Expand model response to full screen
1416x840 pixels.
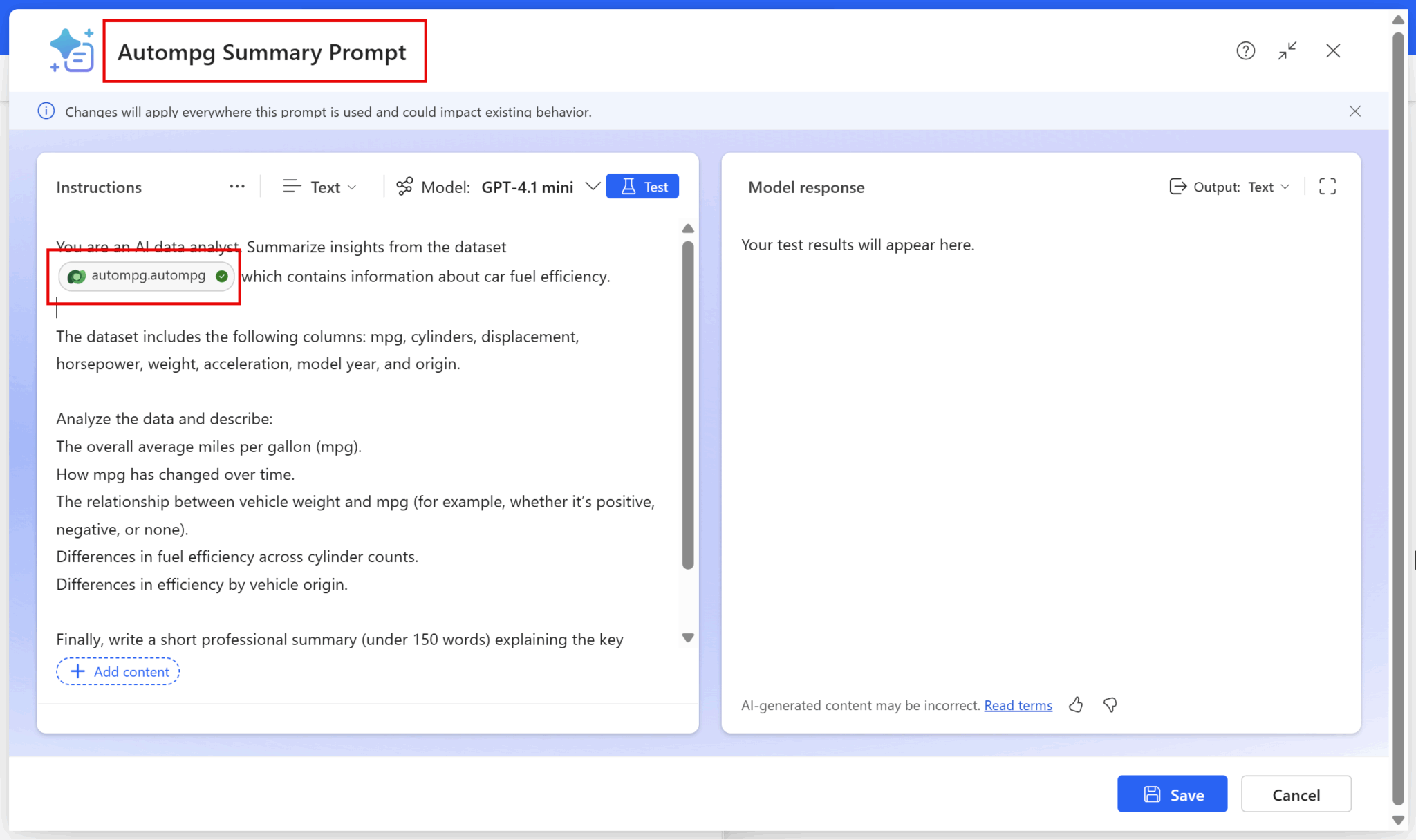(x=1327, y=187)
